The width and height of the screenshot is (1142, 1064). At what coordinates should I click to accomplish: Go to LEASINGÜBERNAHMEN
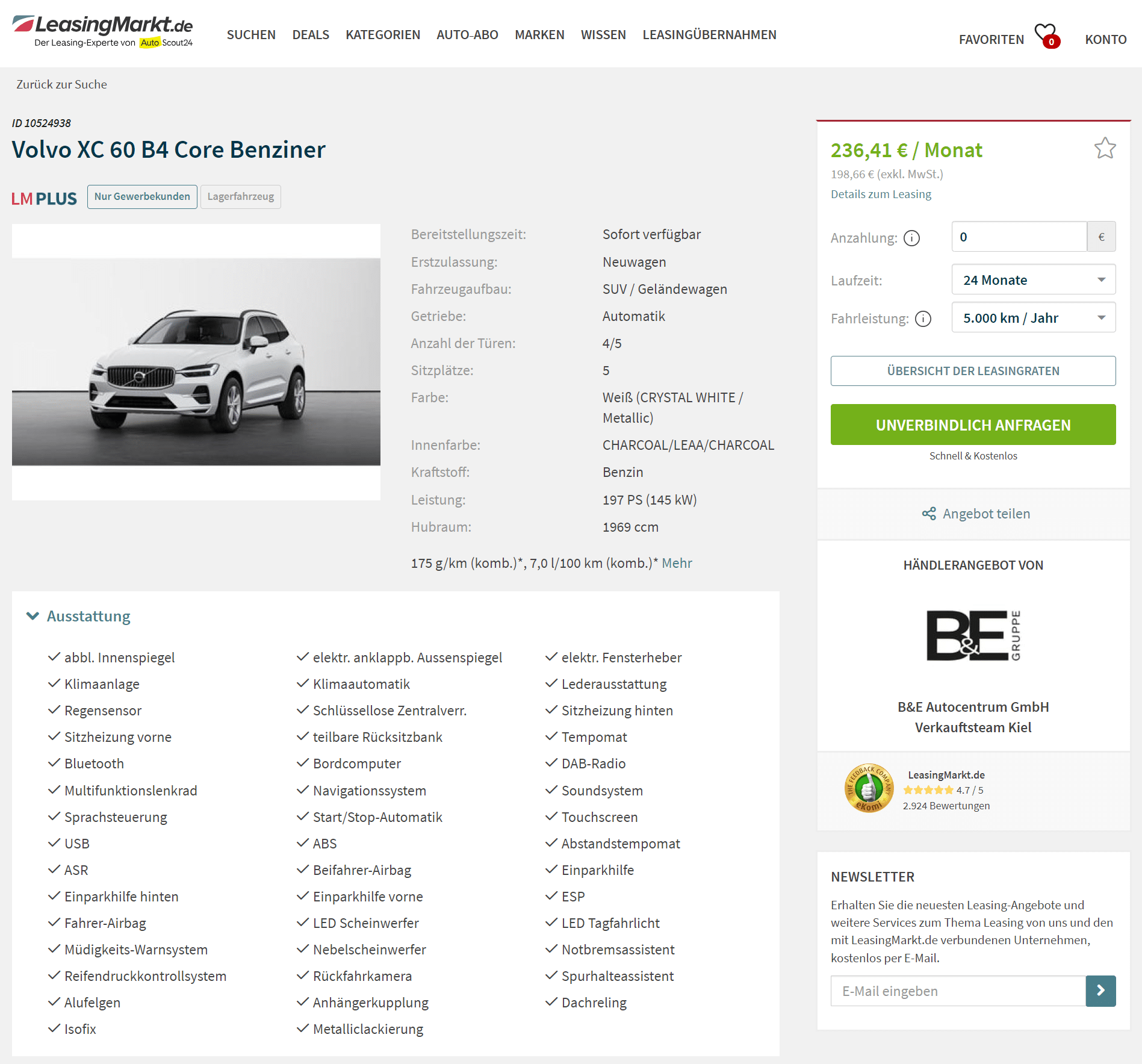click(709, 35)
